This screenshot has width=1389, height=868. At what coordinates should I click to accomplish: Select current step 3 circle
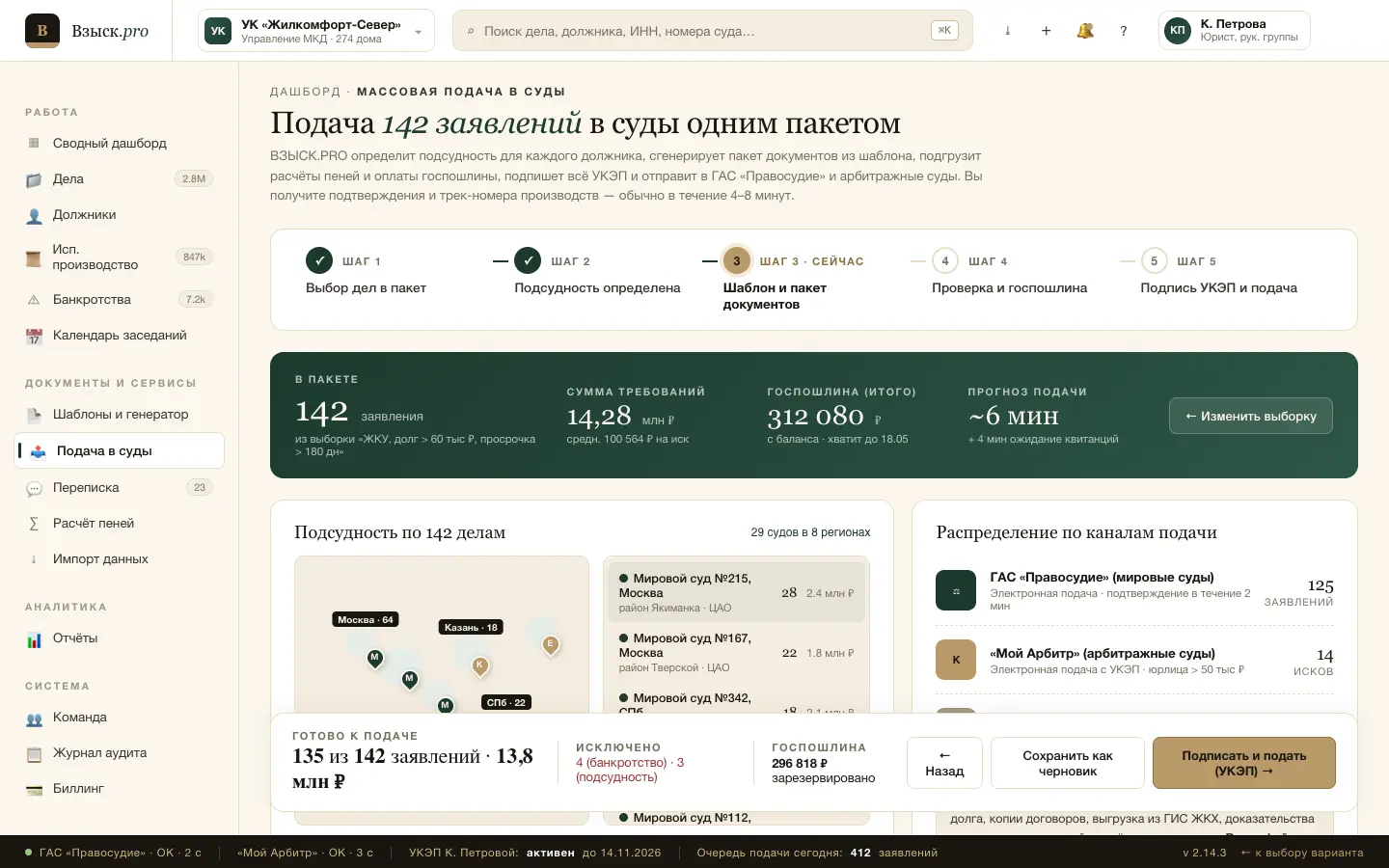pos(737,260)
